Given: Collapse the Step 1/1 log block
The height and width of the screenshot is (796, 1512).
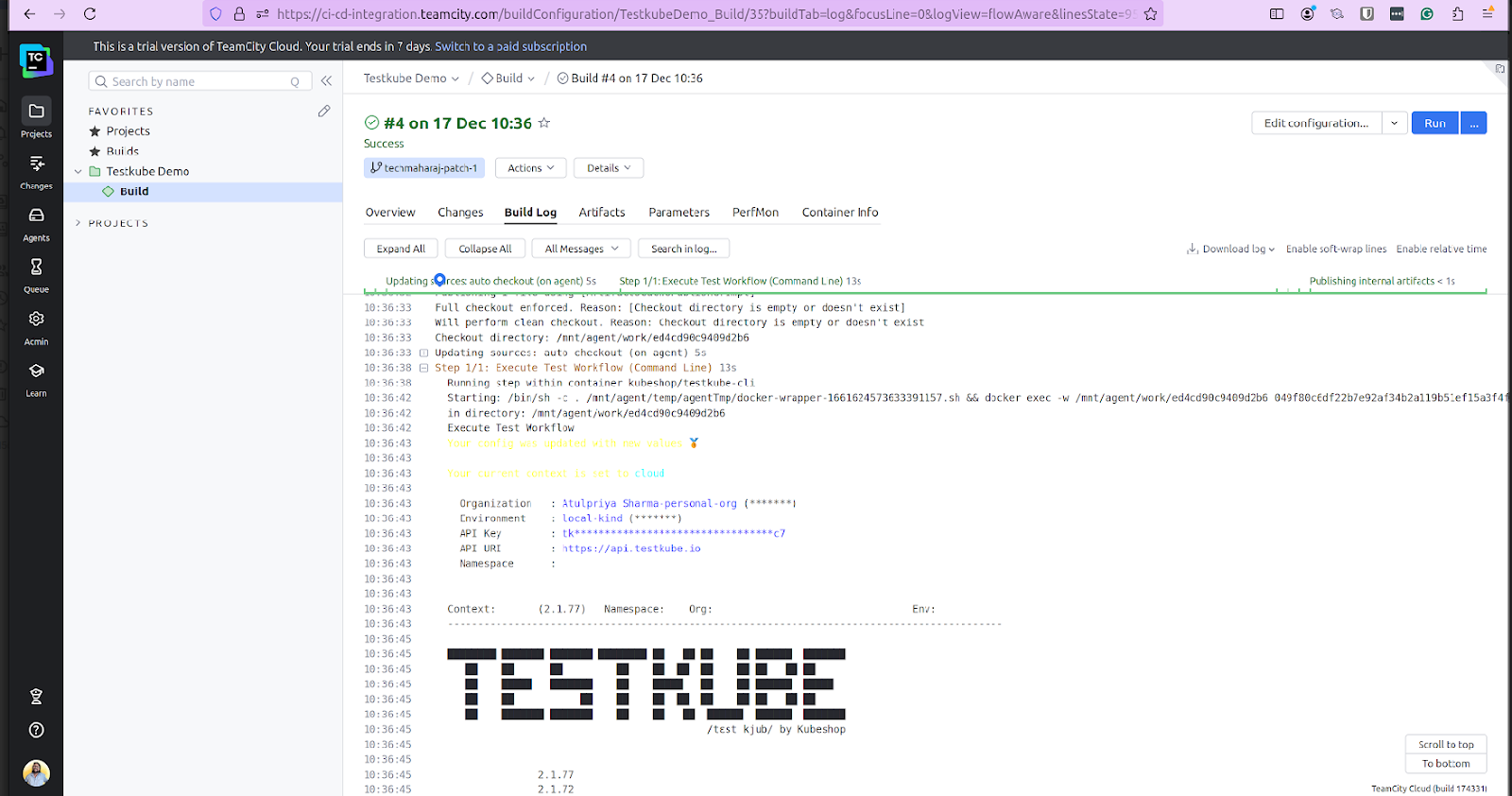Looking at the screenshot, I should pos(424,368).
